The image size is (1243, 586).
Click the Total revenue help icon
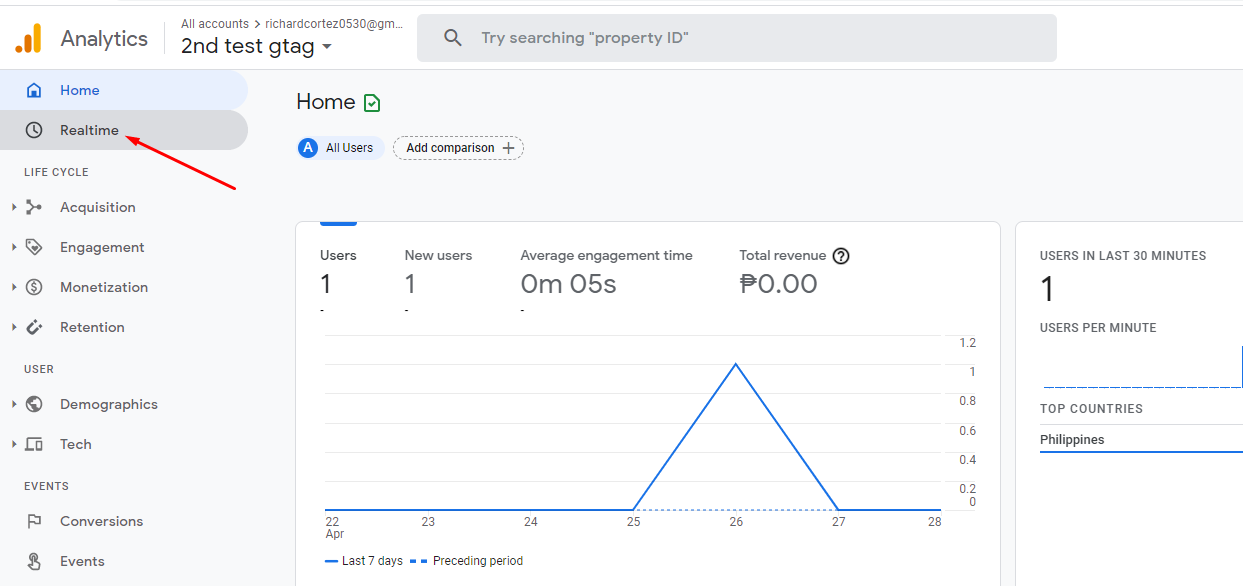coord(841,256)
